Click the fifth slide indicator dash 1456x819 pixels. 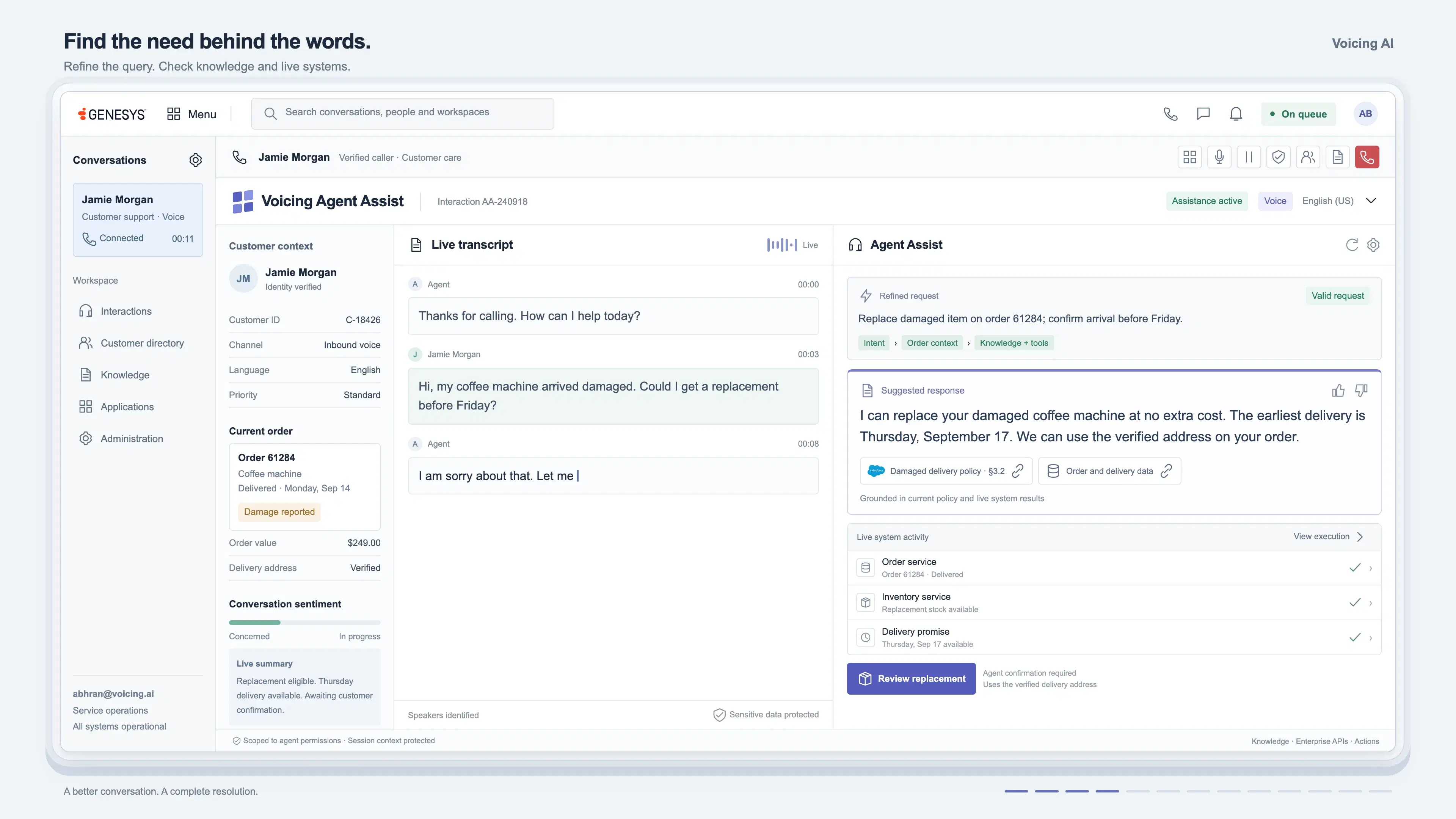click(1138, 791)
